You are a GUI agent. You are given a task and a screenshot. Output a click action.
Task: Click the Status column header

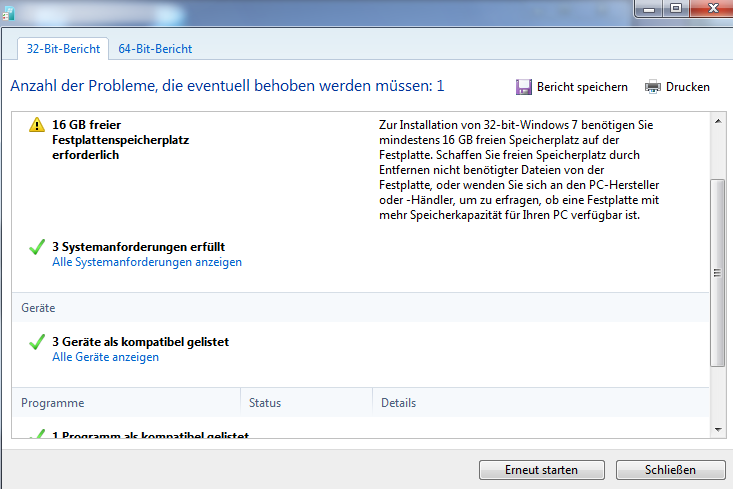coord(307,403)
